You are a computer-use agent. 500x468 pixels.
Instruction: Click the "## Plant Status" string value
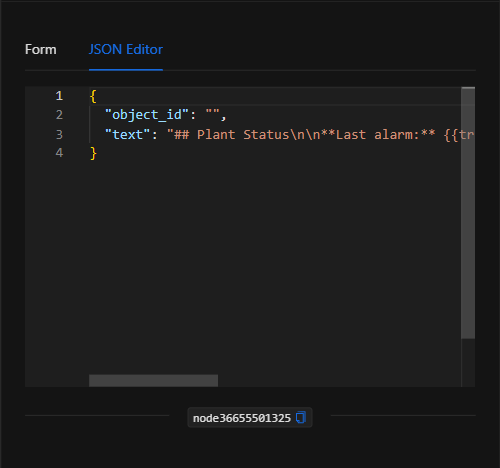[320, 135]
